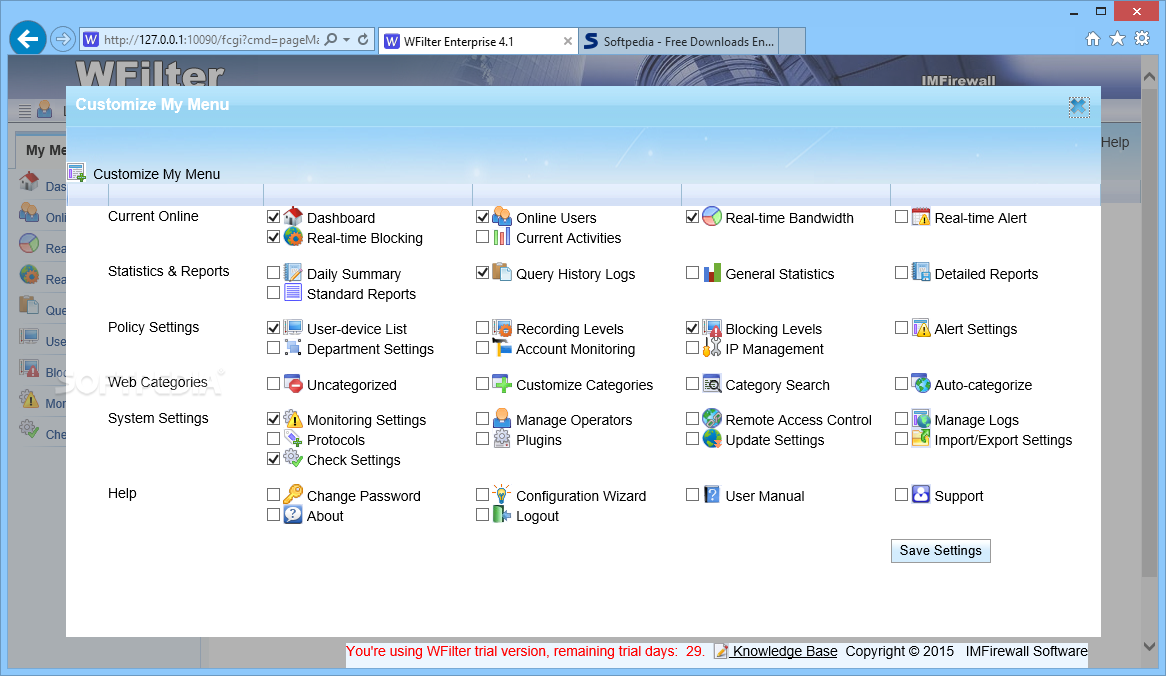Click the Daily Summary icon
Image resolution: width=1166 pixels, height=676 pixels.
pos(293,272)
